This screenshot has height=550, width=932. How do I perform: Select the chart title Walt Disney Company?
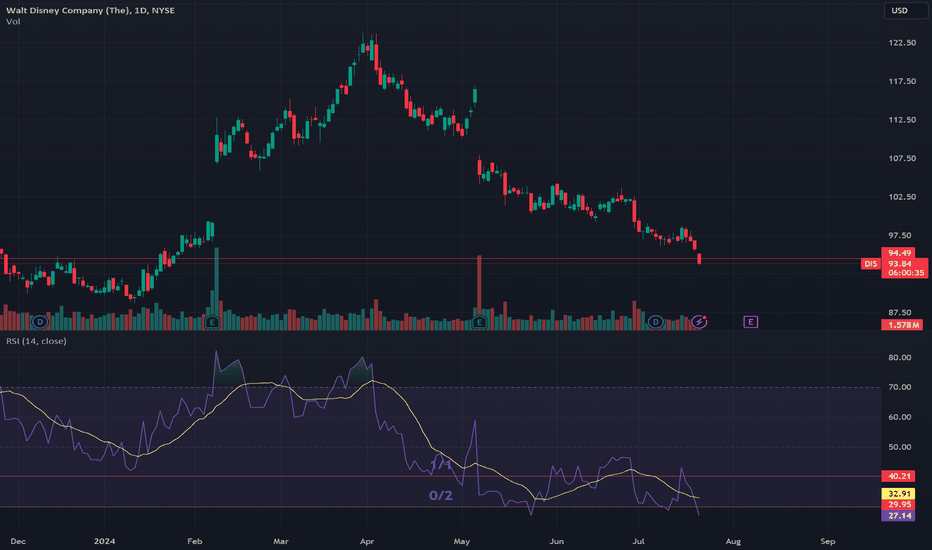90,10
